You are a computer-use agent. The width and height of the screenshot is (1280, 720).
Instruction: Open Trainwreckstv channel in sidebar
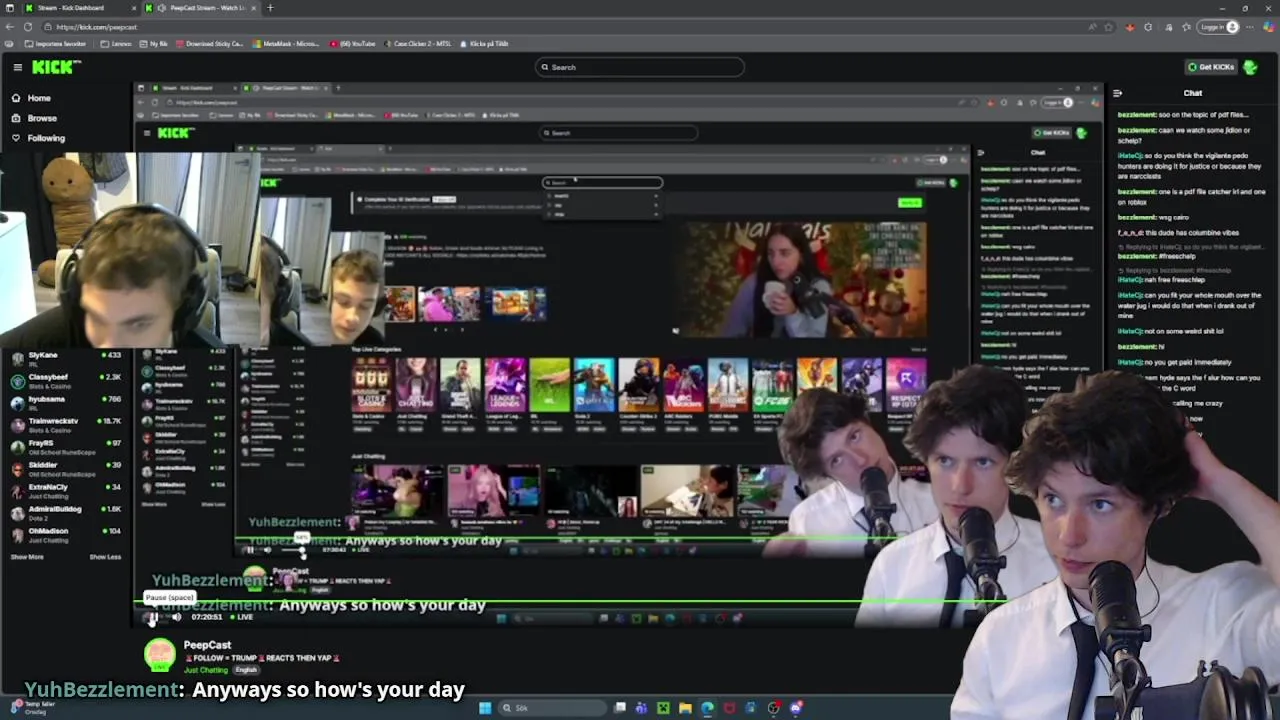click(66, 424)
